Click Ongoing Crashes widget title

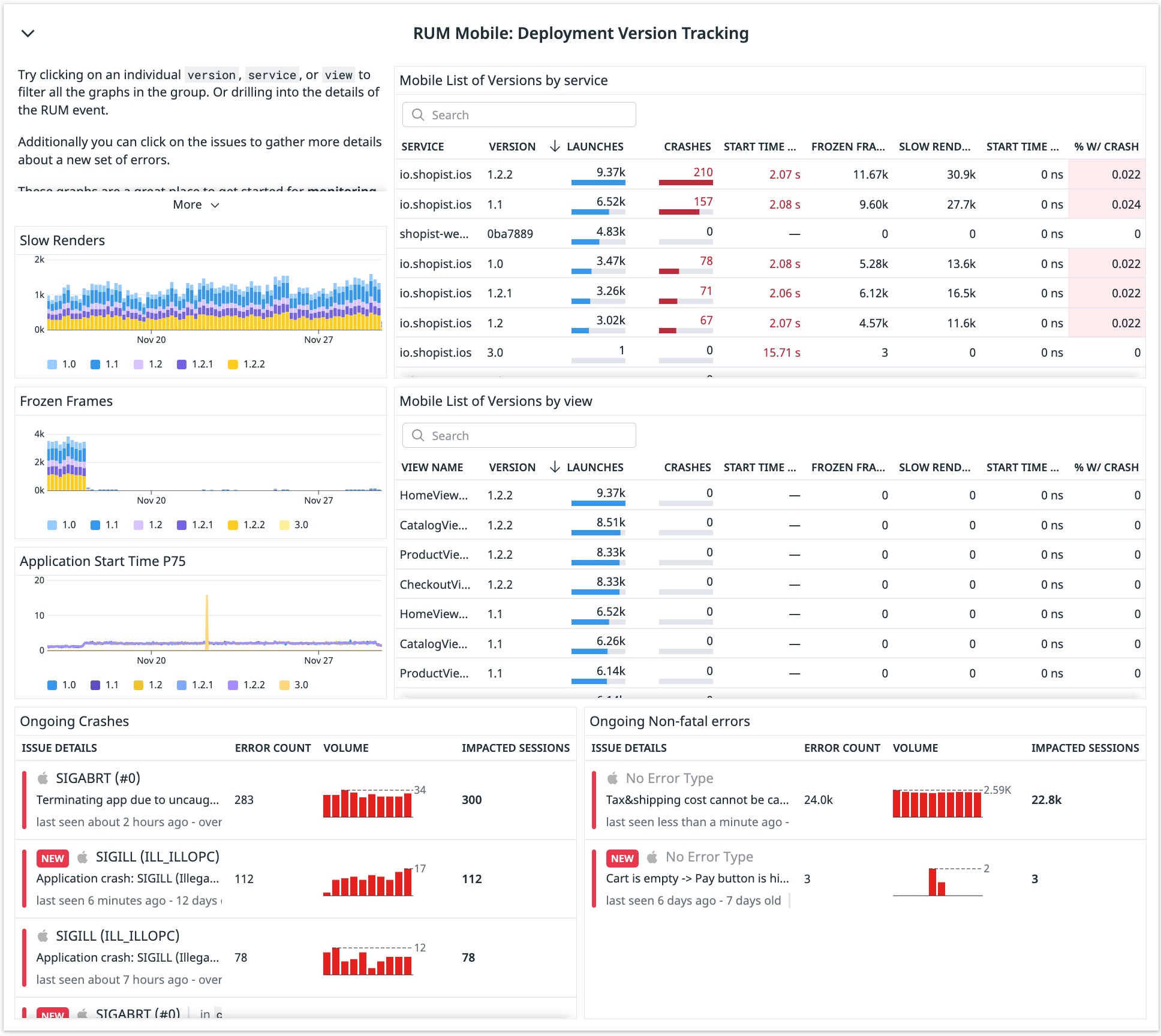pyautogui.click(x=74, y=721)
